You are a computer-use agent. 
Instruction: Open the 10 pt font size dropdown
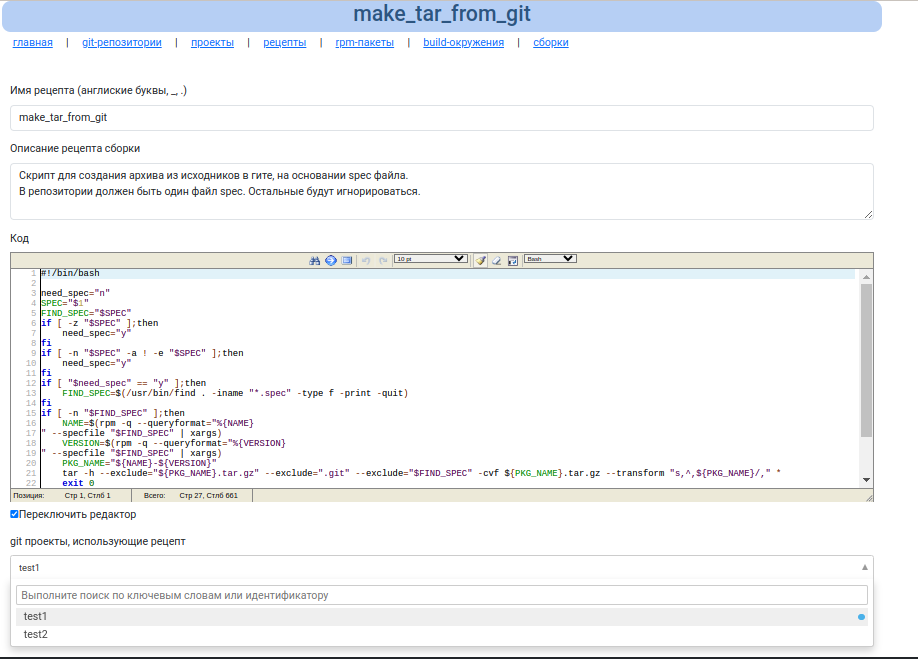click(430, 259)
